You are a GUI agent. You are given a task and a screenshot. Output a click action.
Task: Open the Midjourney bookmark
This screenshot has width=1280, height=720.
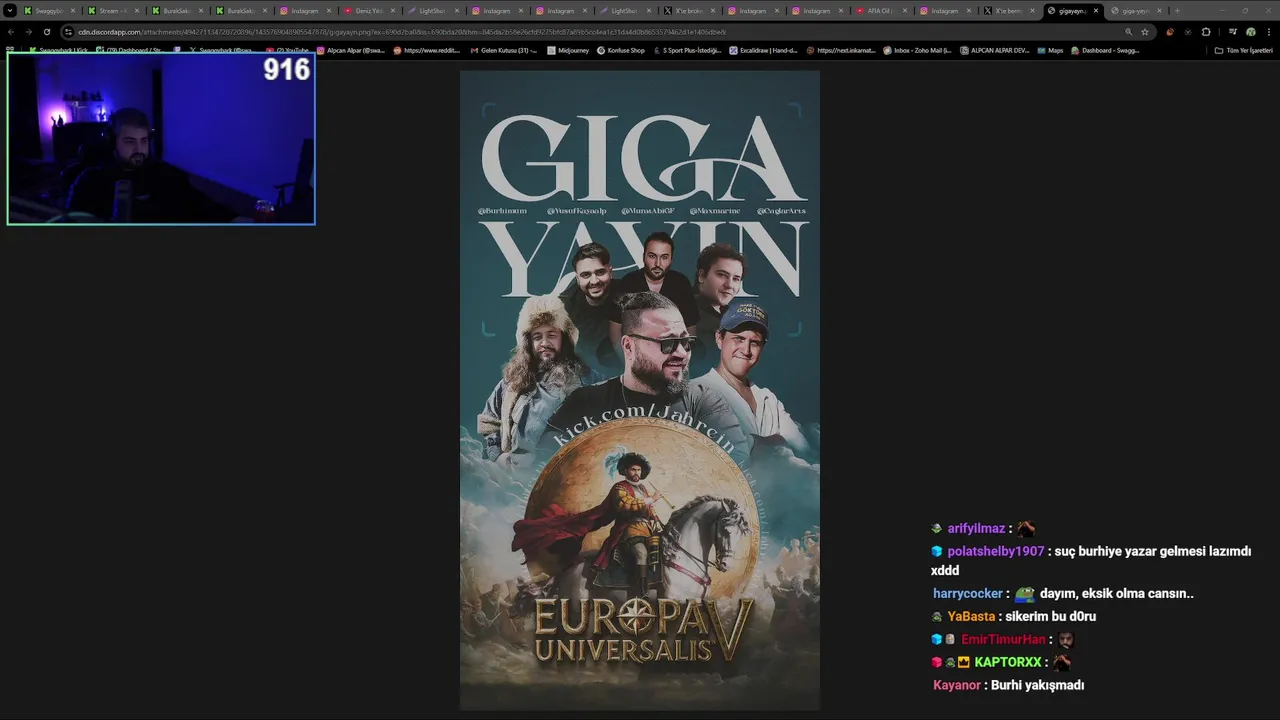coord(568,50)
